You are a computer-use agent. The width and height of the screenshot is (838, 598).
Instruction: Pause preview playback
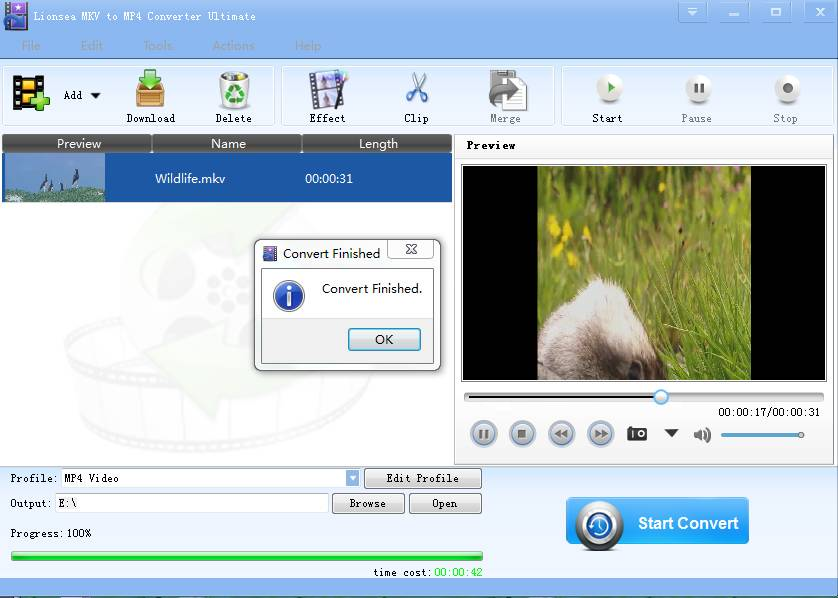tap(484, 434)
